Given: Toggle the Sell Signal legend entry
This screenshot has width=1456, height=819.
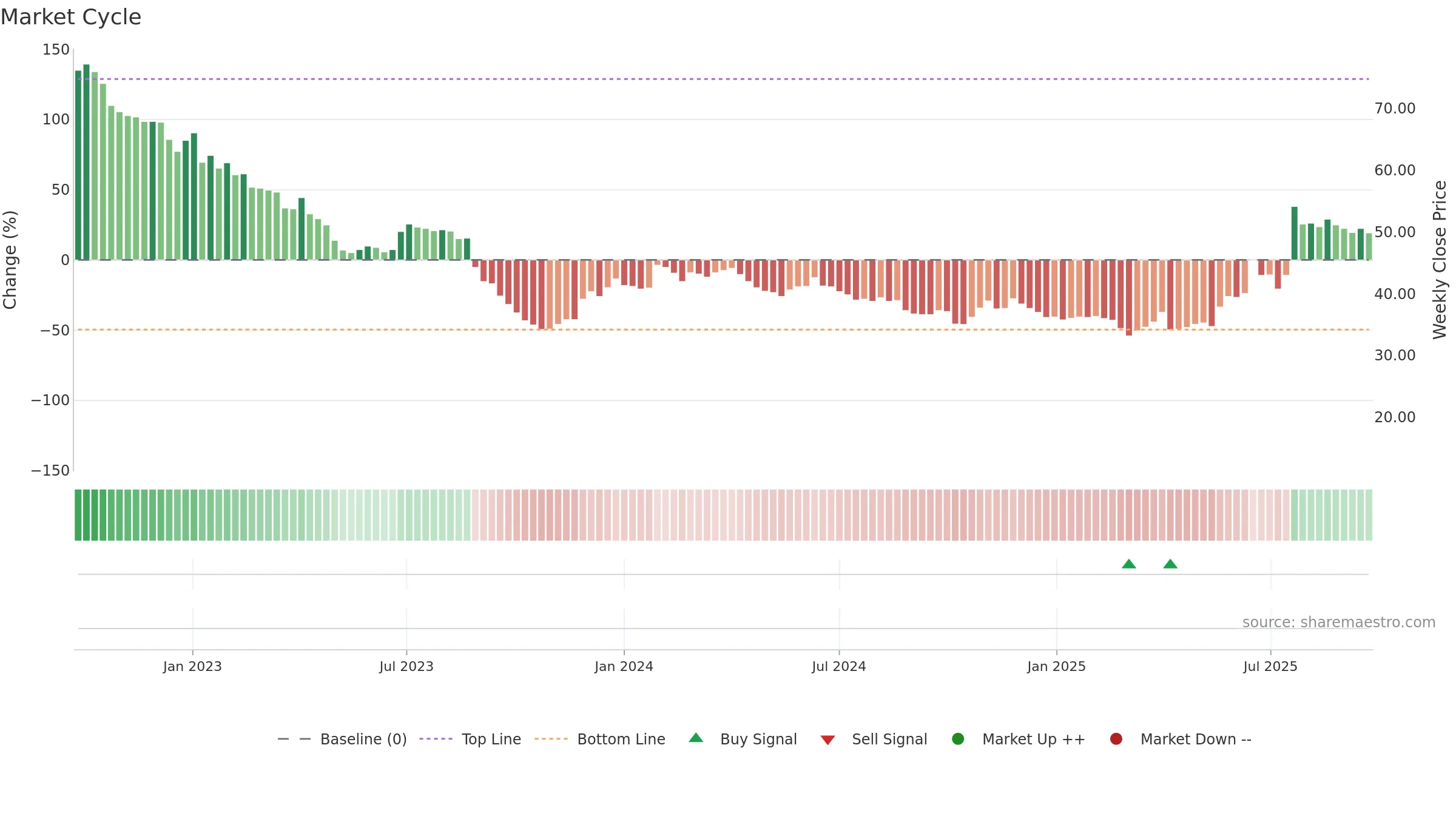Looking at the screenshot, I should [x=874, y=739].
